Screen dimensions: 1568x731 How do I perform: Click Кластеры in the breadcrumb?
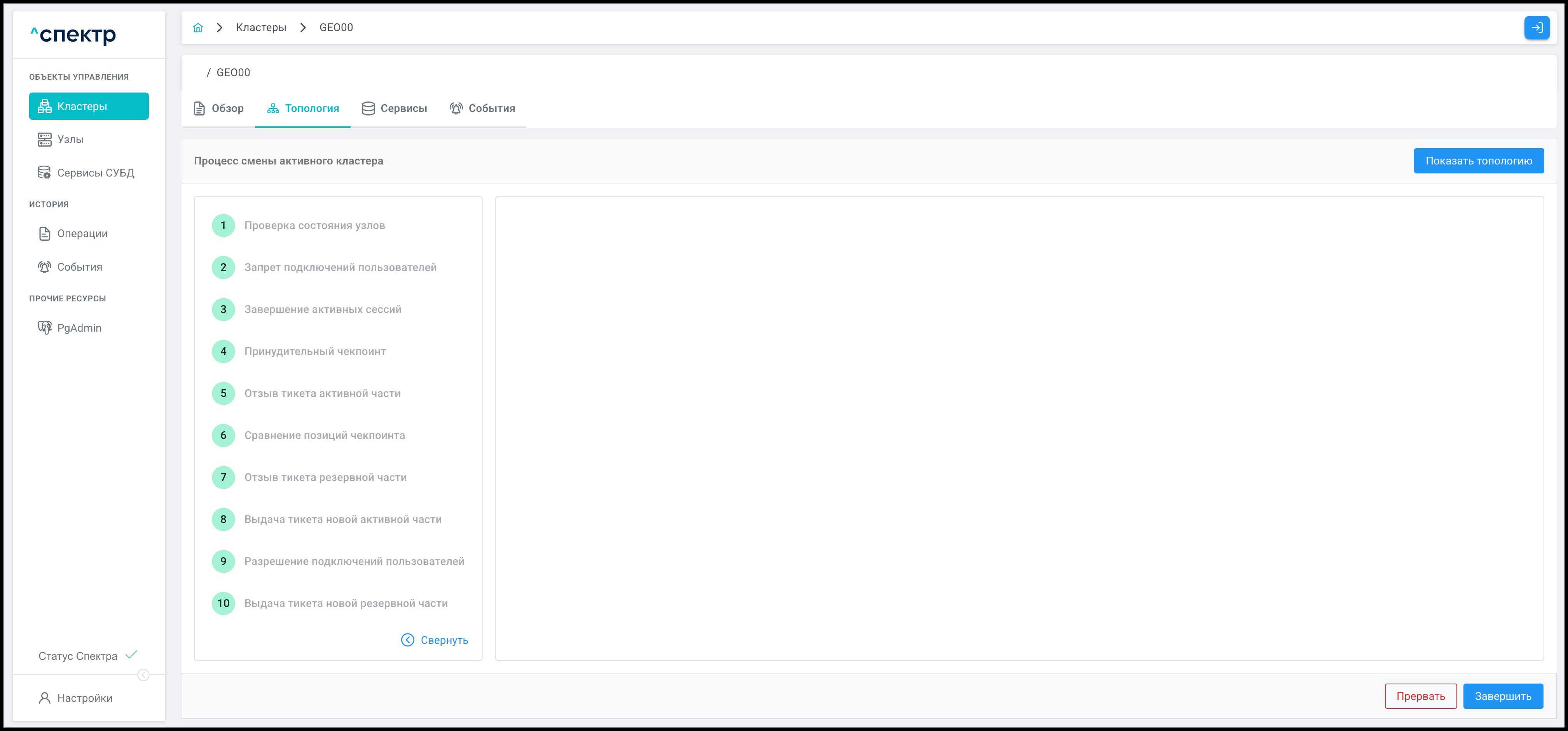point(260,28)
